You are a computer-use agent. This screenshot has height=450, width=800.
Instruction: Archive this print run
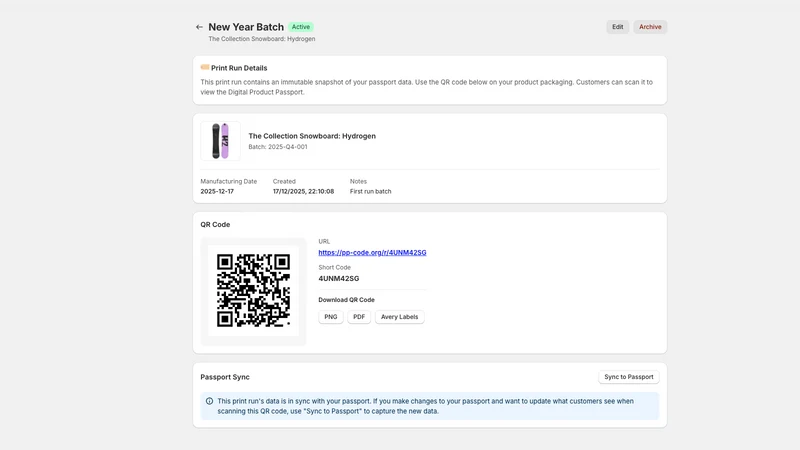coord(650,27)
